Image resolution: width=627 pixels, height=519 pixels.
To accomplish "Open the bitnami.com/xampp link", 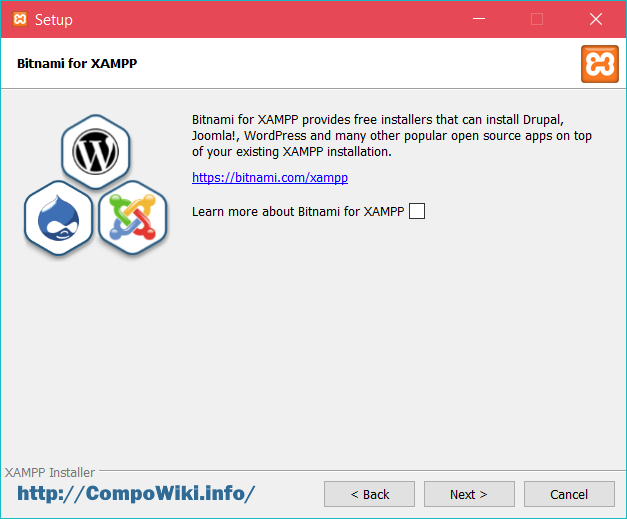I will [x=270, y=178].
